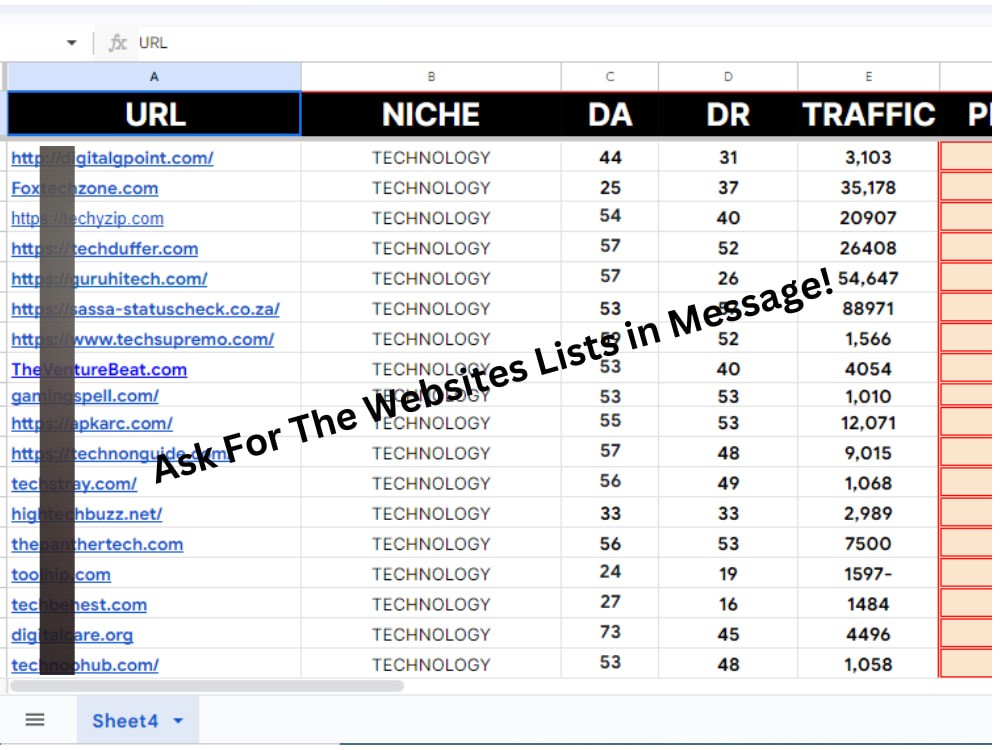1000x750 pixels.
Task: Open the digitalgpoint.com link
Action: 112,158
